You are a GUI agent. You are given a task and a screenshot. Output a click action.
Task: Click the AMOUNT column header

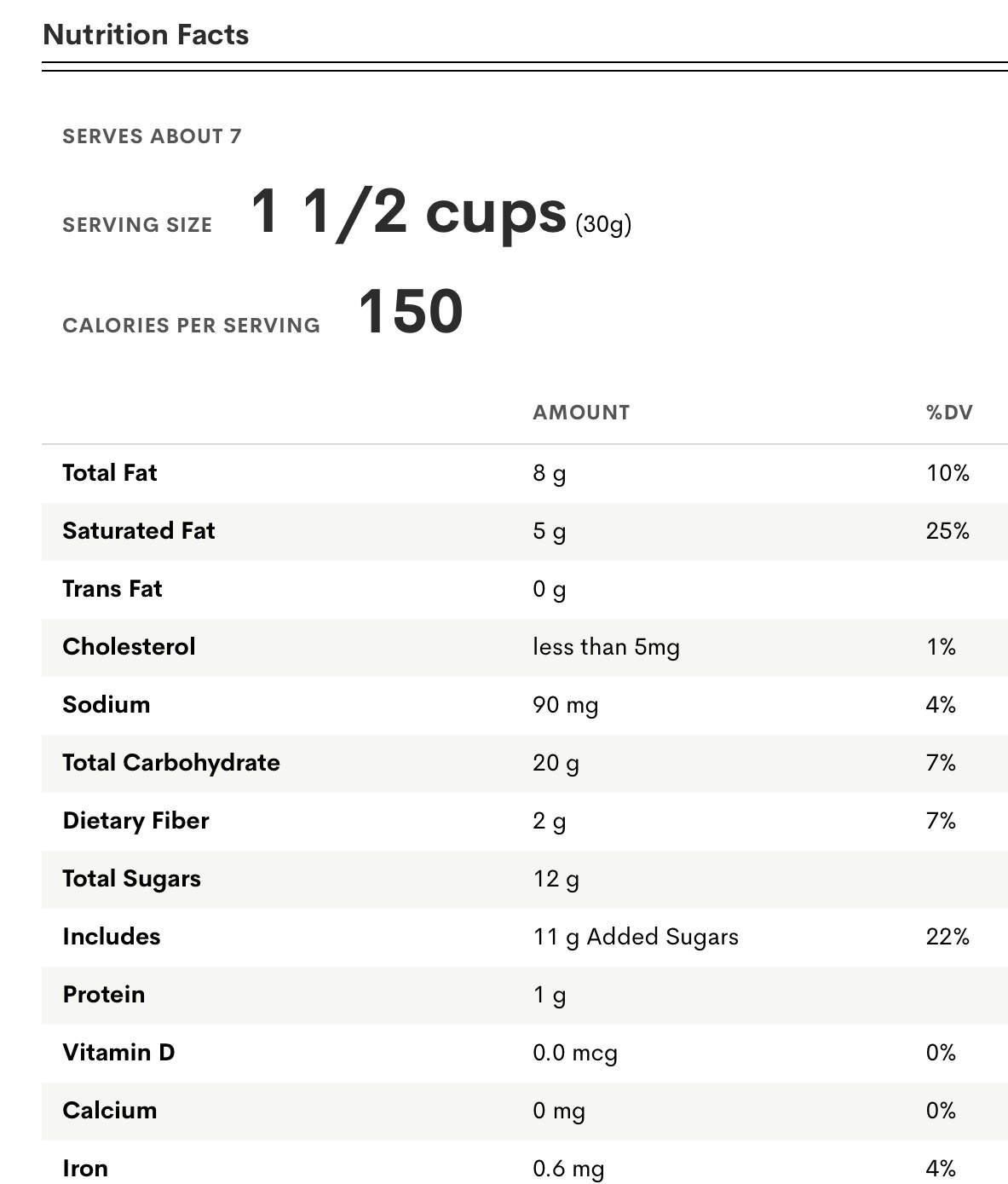581,413
